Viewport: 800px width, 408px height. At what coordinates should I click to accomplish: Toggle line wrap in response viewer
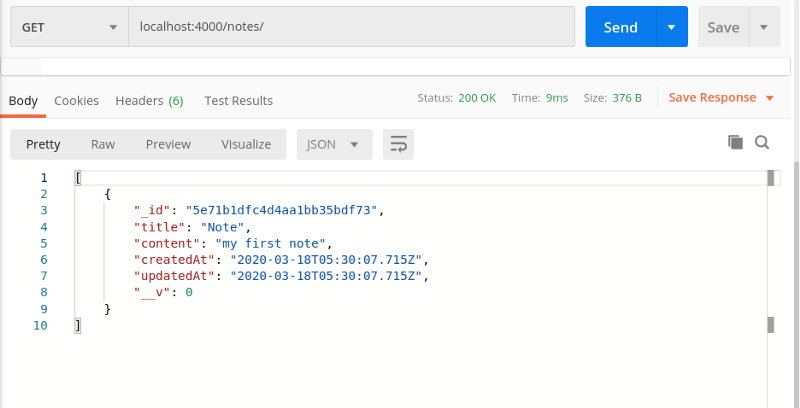click(398, 144)
